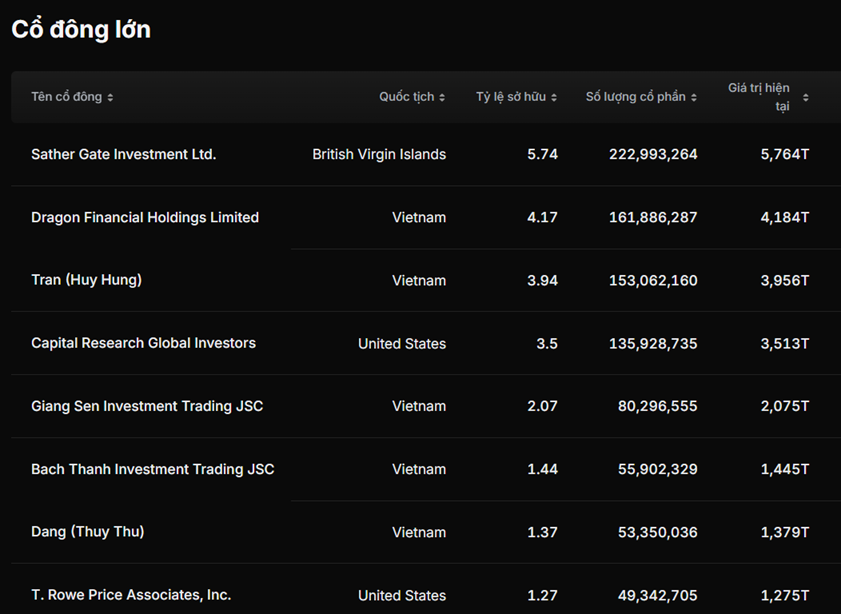
Task: Sort by the Số lượng cổ phần column arrows
Action: coord(694,97)
